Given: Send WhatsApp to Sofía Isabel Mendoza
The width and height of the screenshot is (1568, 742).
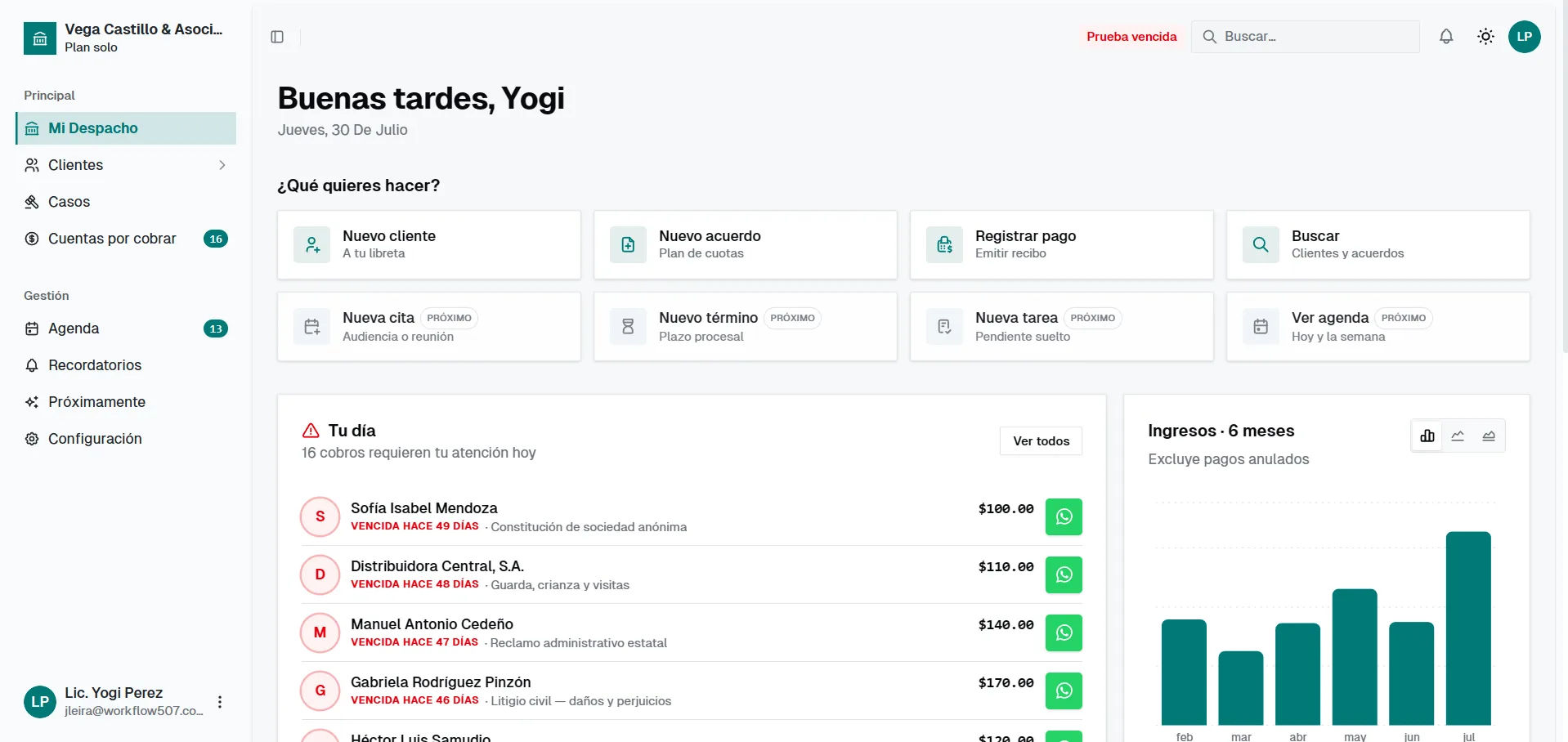Looking at the screenshot, I should pyautogui.click(x=1064, y=517).
